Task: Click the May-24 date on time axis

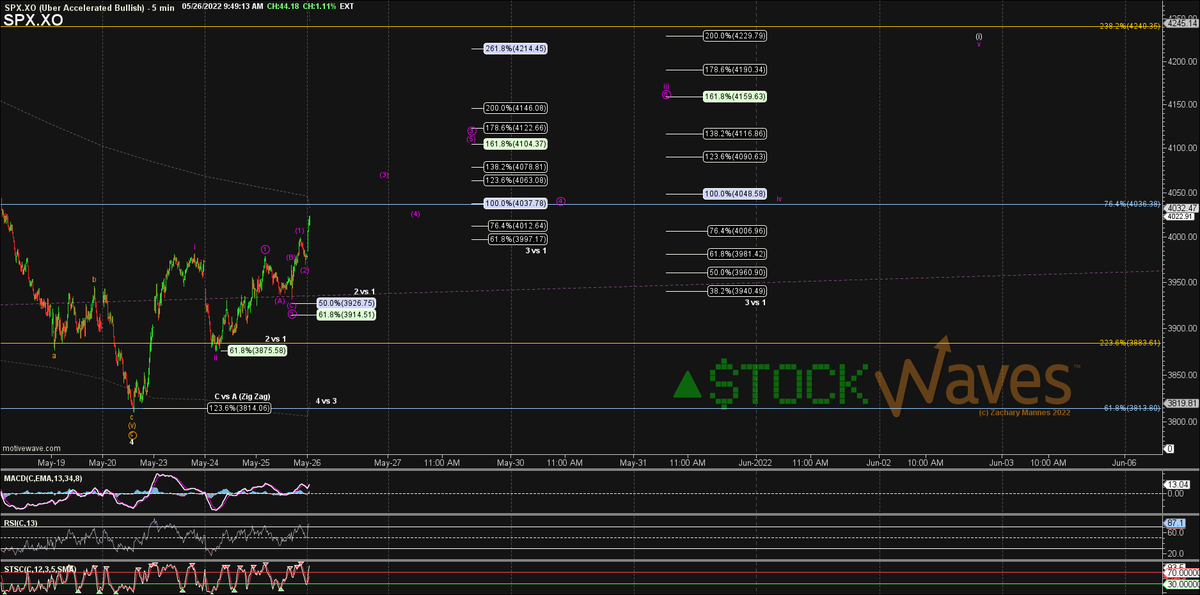Action: (205, 463)
